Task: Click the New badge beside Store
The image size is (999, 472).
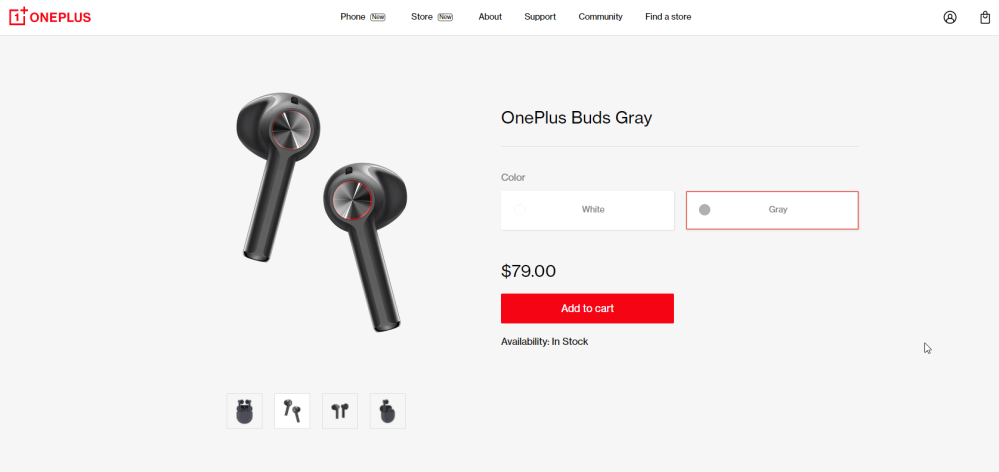Action: 445,17
